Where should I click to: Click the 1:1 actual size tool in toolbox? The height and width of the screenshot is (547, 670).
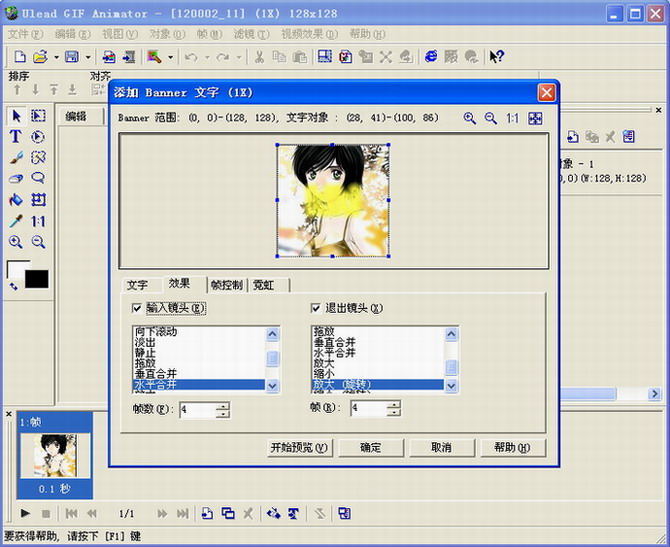(38, 221)
